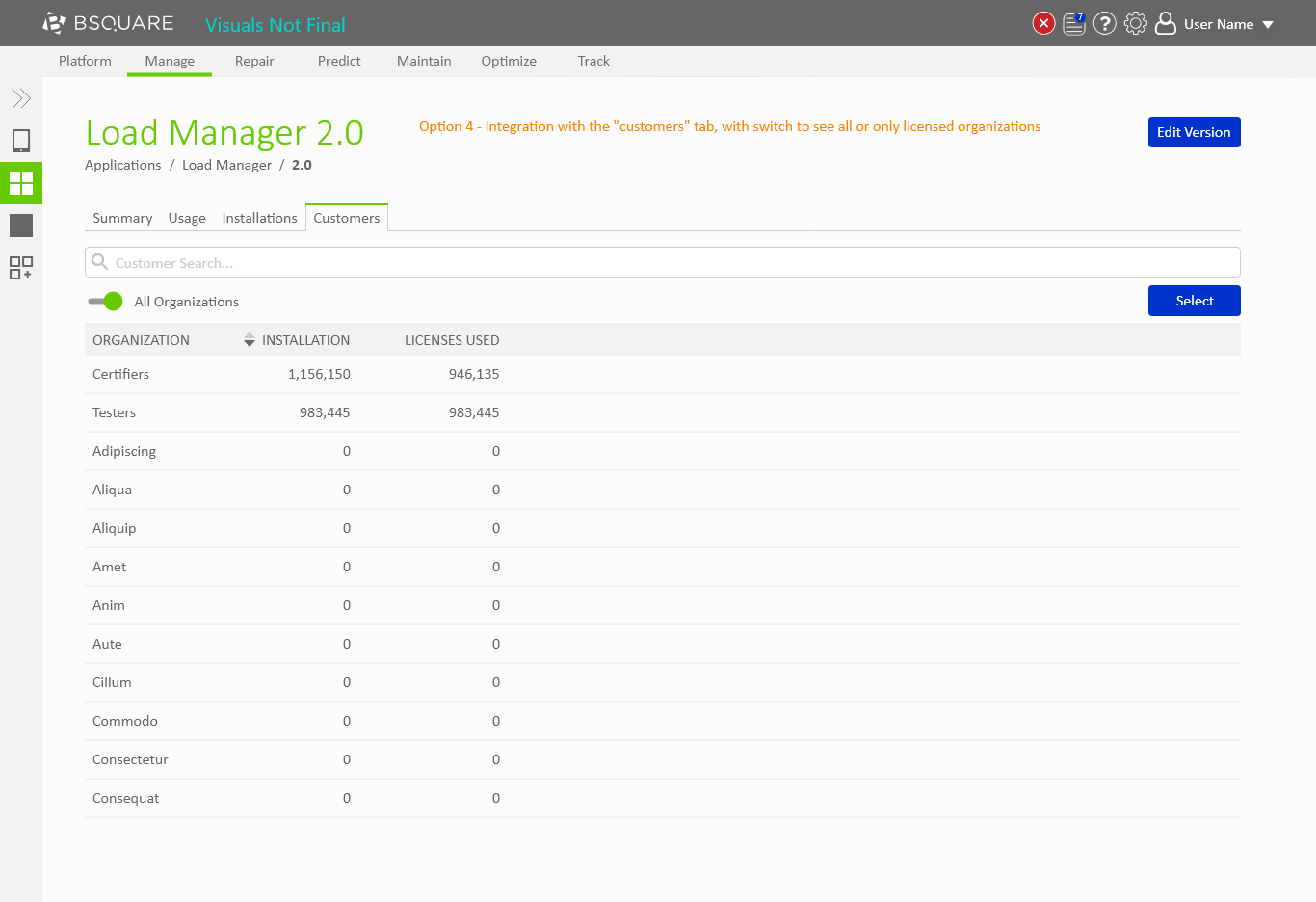Click the Edit Version button
The image size is (1316, 902).
click(1194, 132)
